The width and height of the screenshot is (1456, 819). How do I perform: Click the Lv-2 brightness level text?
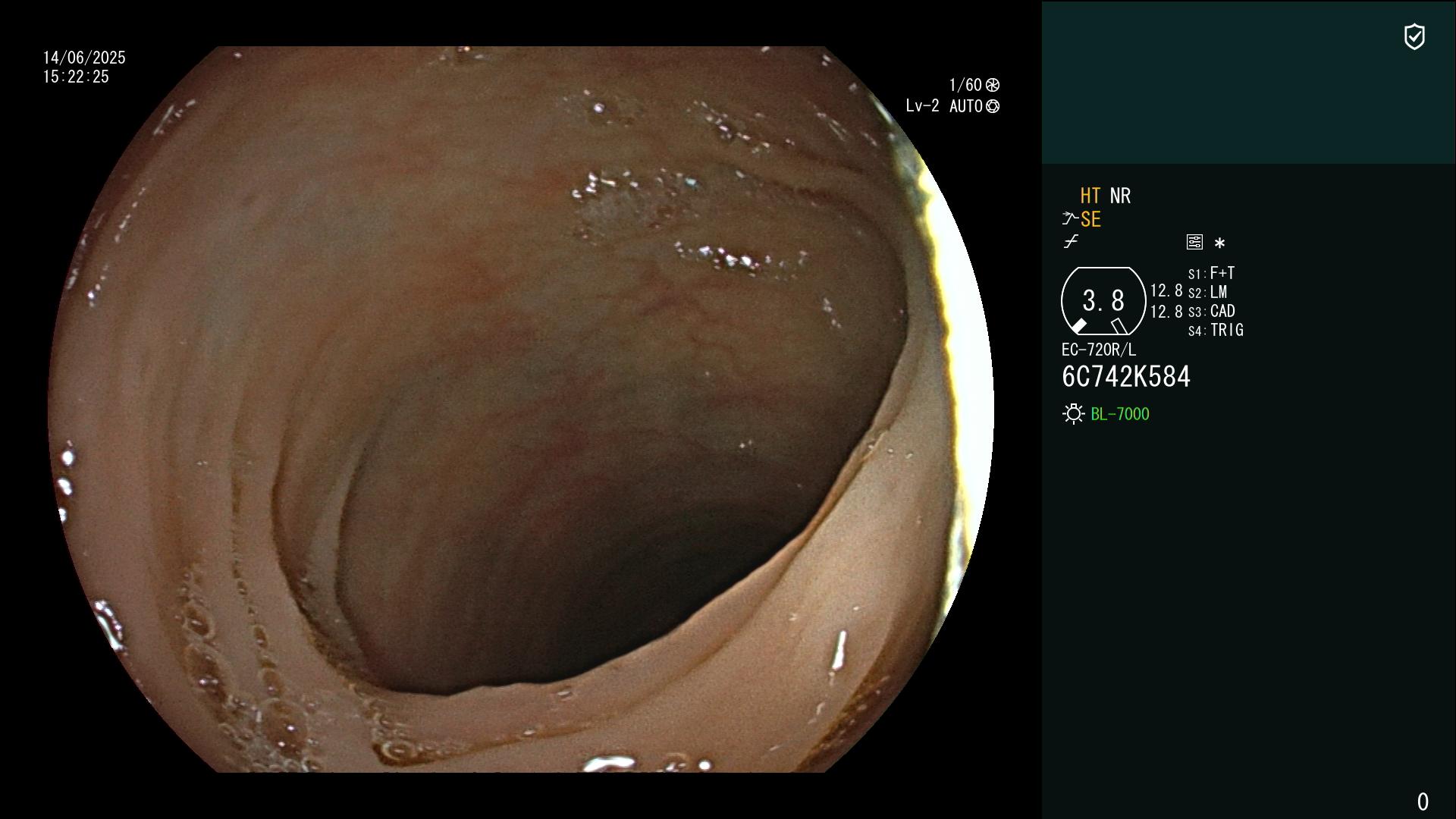(922, 106)
